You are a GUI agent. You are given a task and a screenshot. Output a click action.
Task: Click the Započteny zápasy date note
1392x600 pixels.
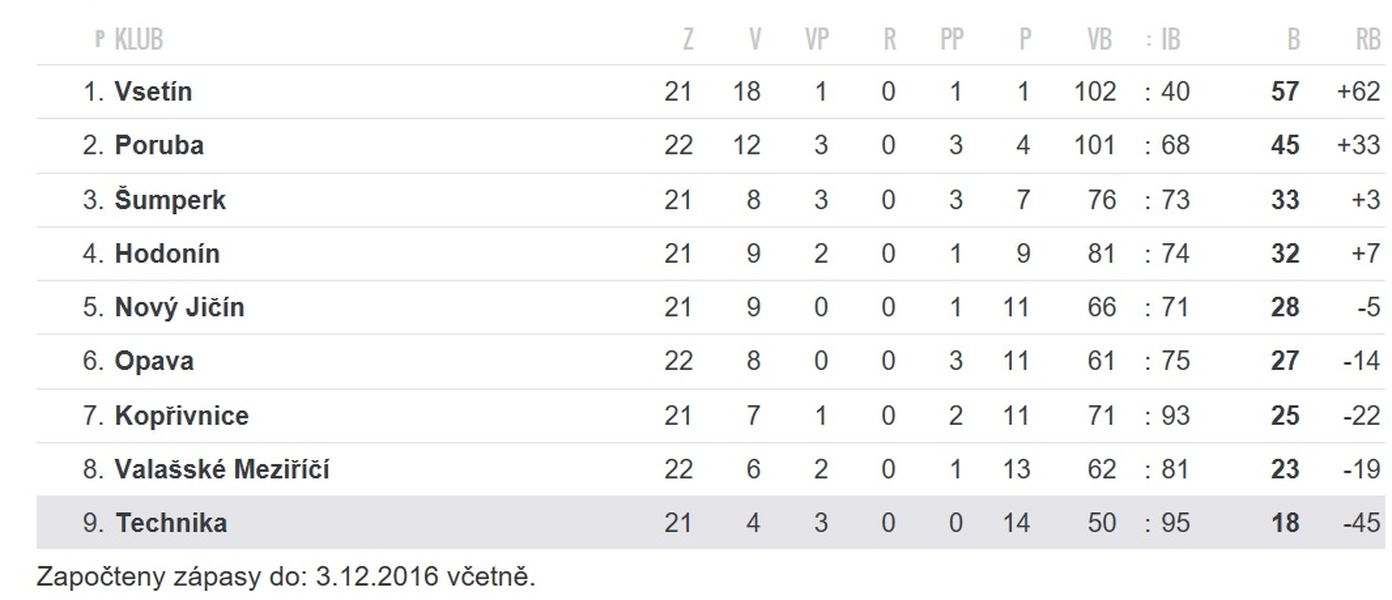pyautogui.click(x=286, y=577)
